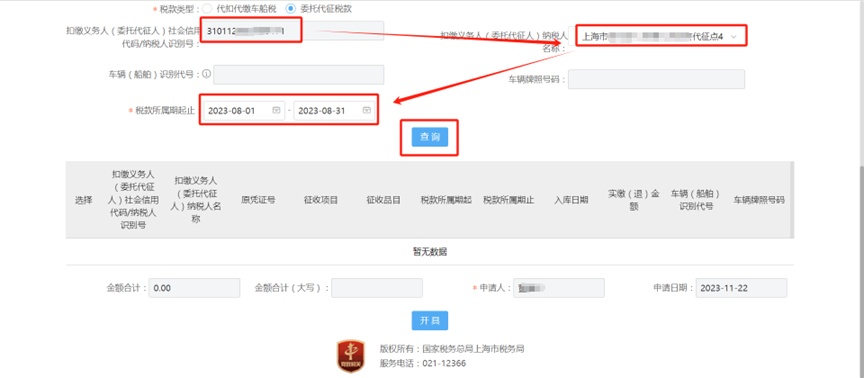Click the 征收项目 column header
The image size is (864, 378).
tap(321, 200)
